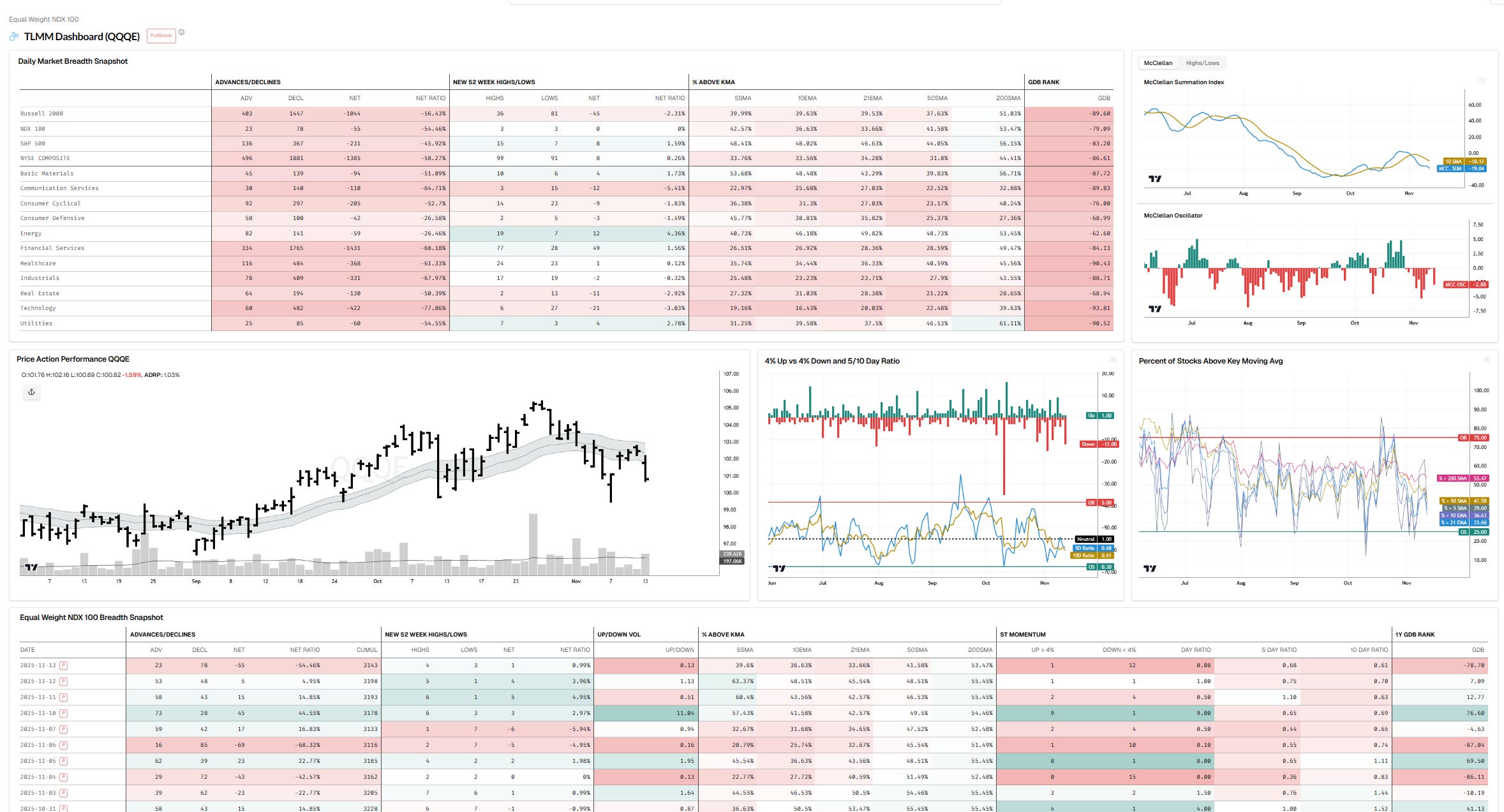Select the McClellan tab
Viewport: 1504px width, 812px height.
(1158, 63)
